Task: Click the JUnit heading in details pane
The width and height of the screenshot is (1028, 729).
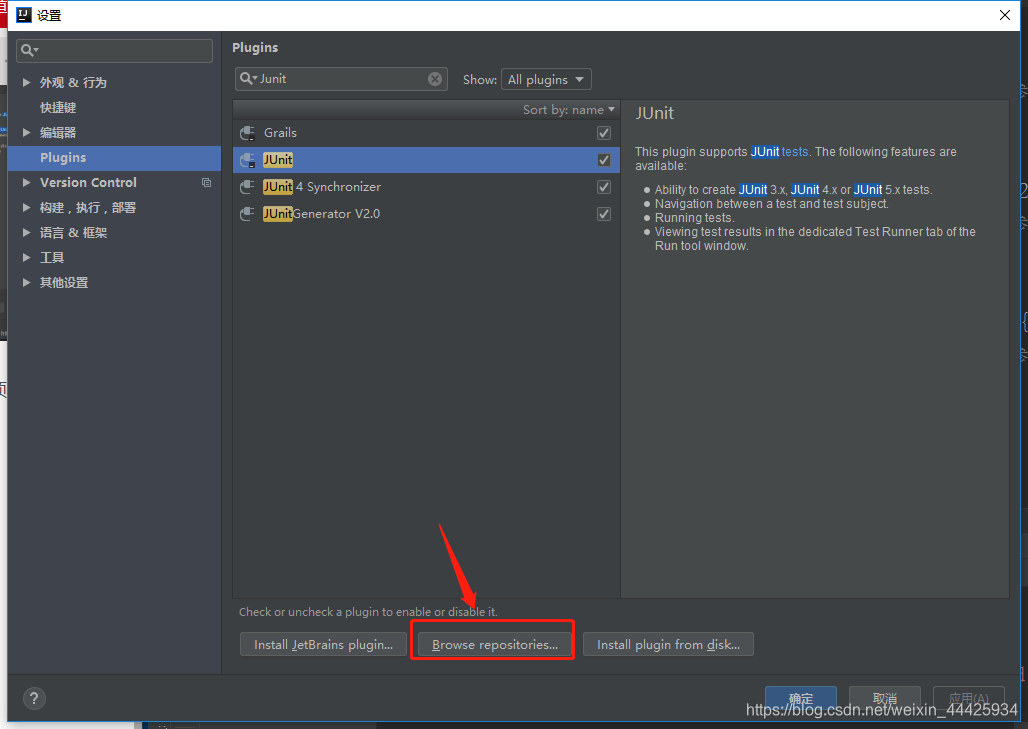Action: pyautogui.click(x=654, y=113)
